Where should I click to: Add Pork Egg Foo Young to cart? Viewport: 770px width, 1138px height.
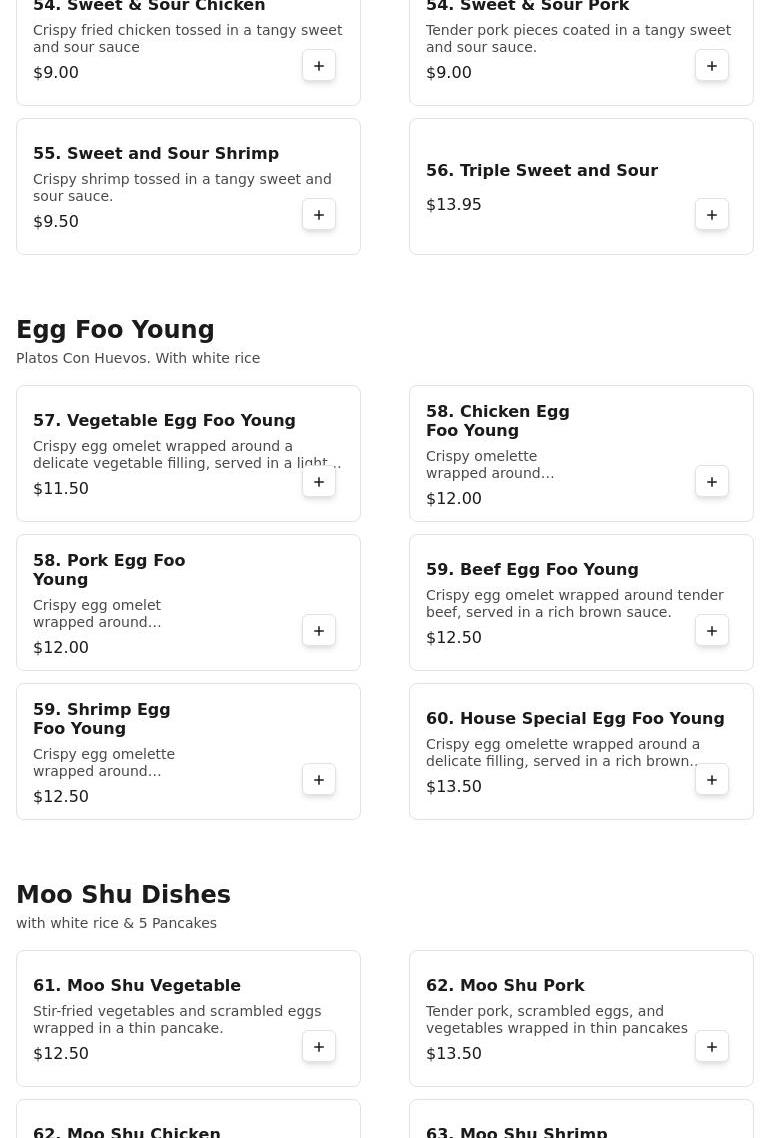[x=319, y=631]
